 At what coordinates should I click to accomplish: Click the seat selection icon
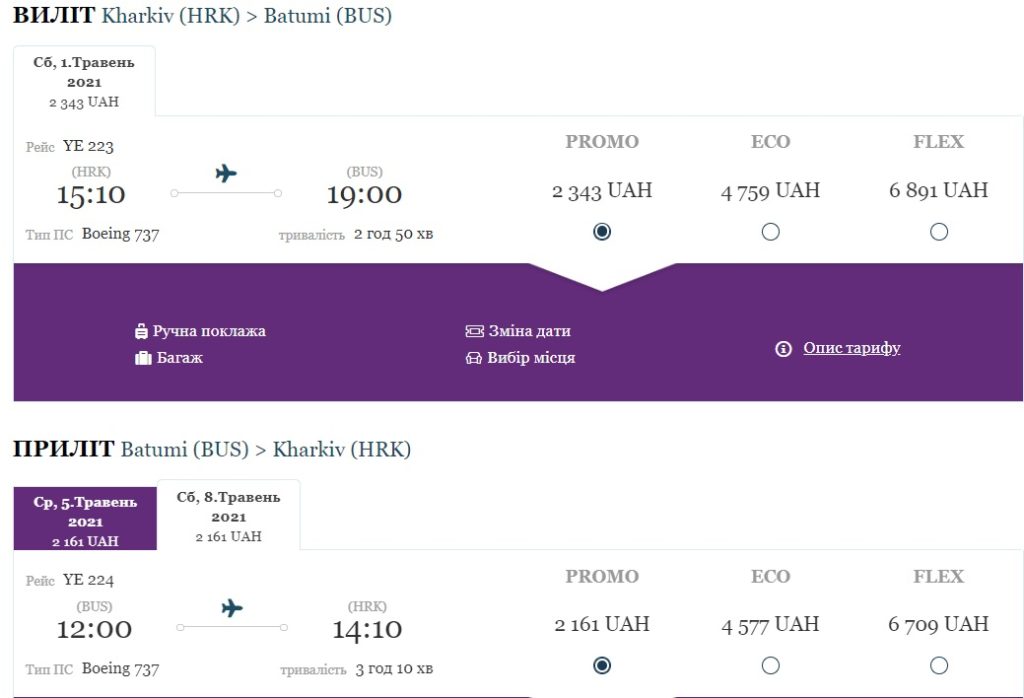(x=474, y=358)
